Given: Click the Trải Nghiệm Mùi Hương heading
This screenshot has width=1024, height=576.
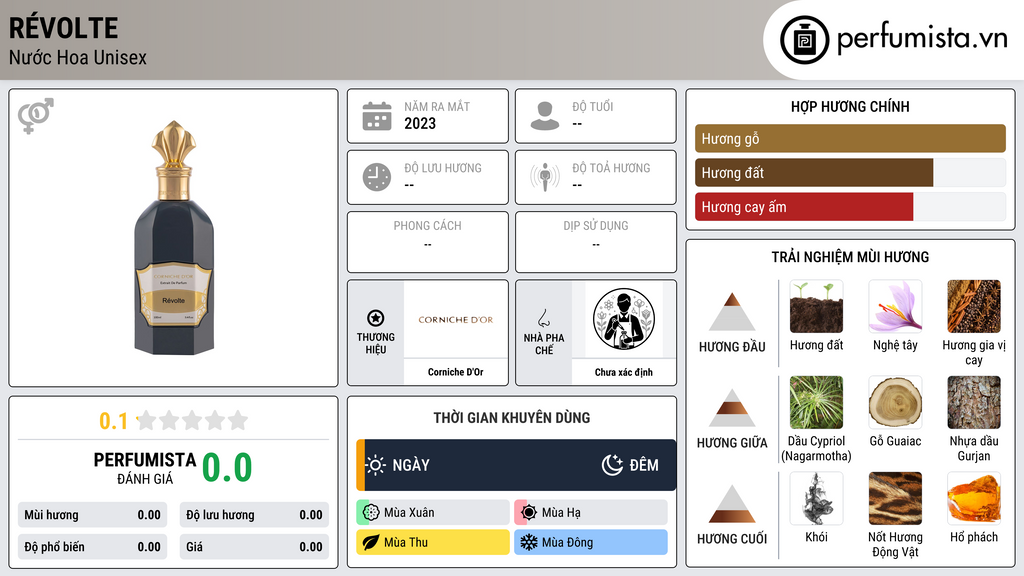Looking at the screenshot, I should [x=850, y=257].
